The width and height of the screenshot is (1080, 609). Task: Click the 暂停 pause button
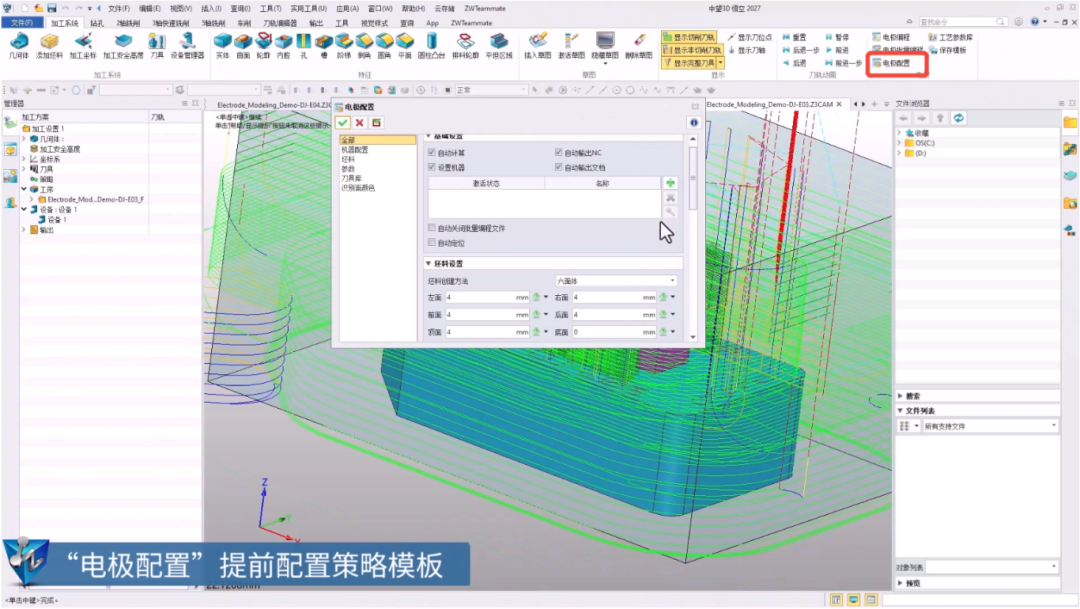(837, 37)
